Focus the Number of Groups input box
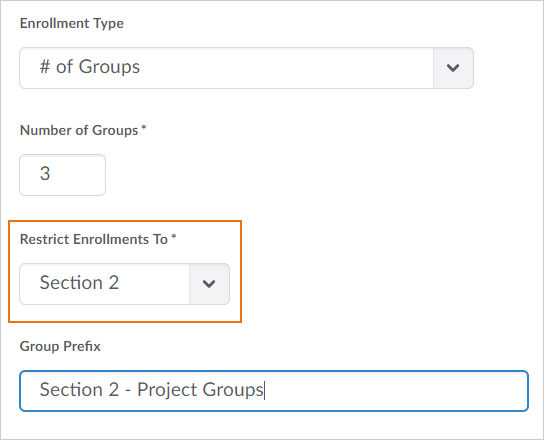544x440 pixels. [62, 175]
